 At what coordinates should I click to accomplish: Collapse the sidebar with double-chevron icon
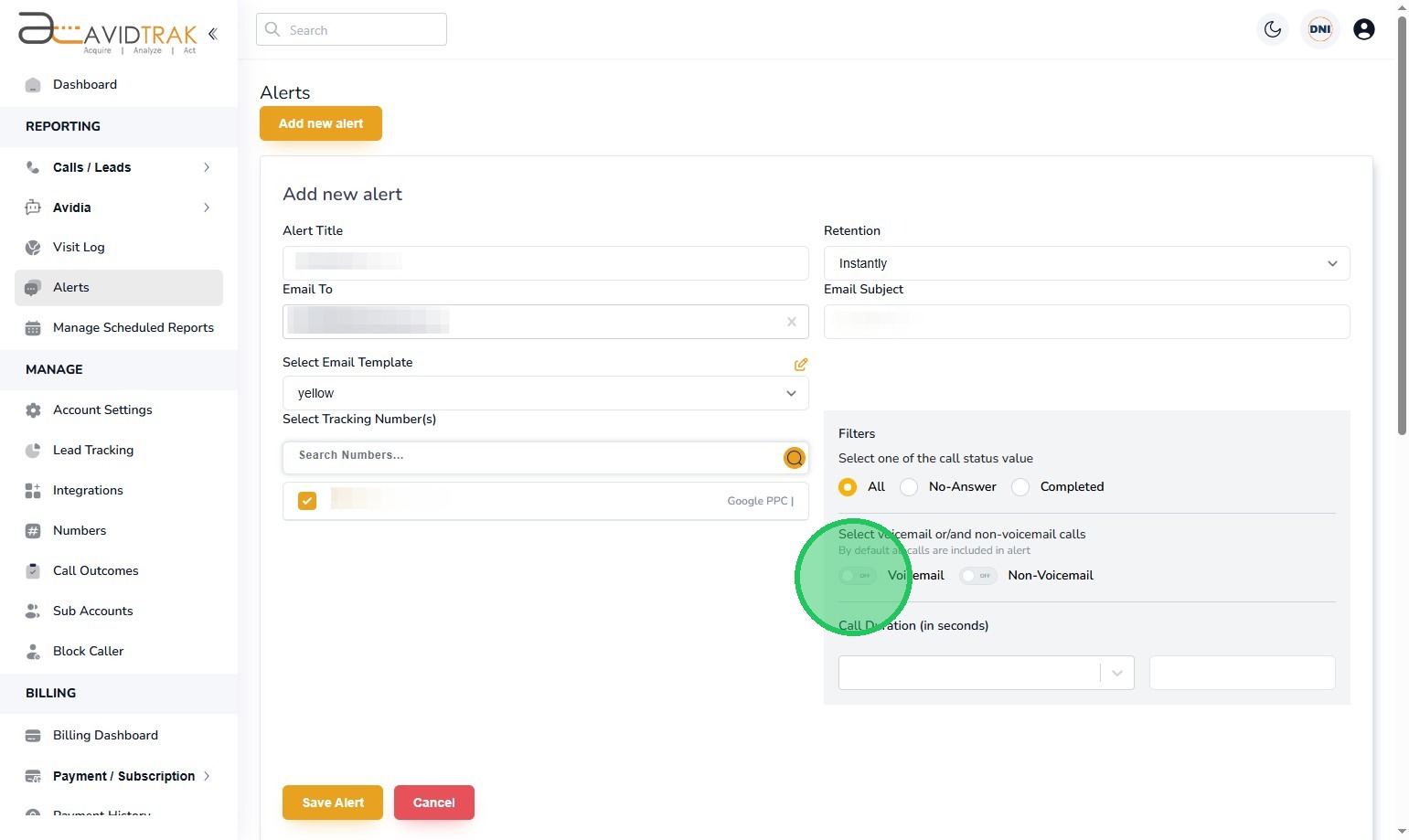click(x=213, y=34)
